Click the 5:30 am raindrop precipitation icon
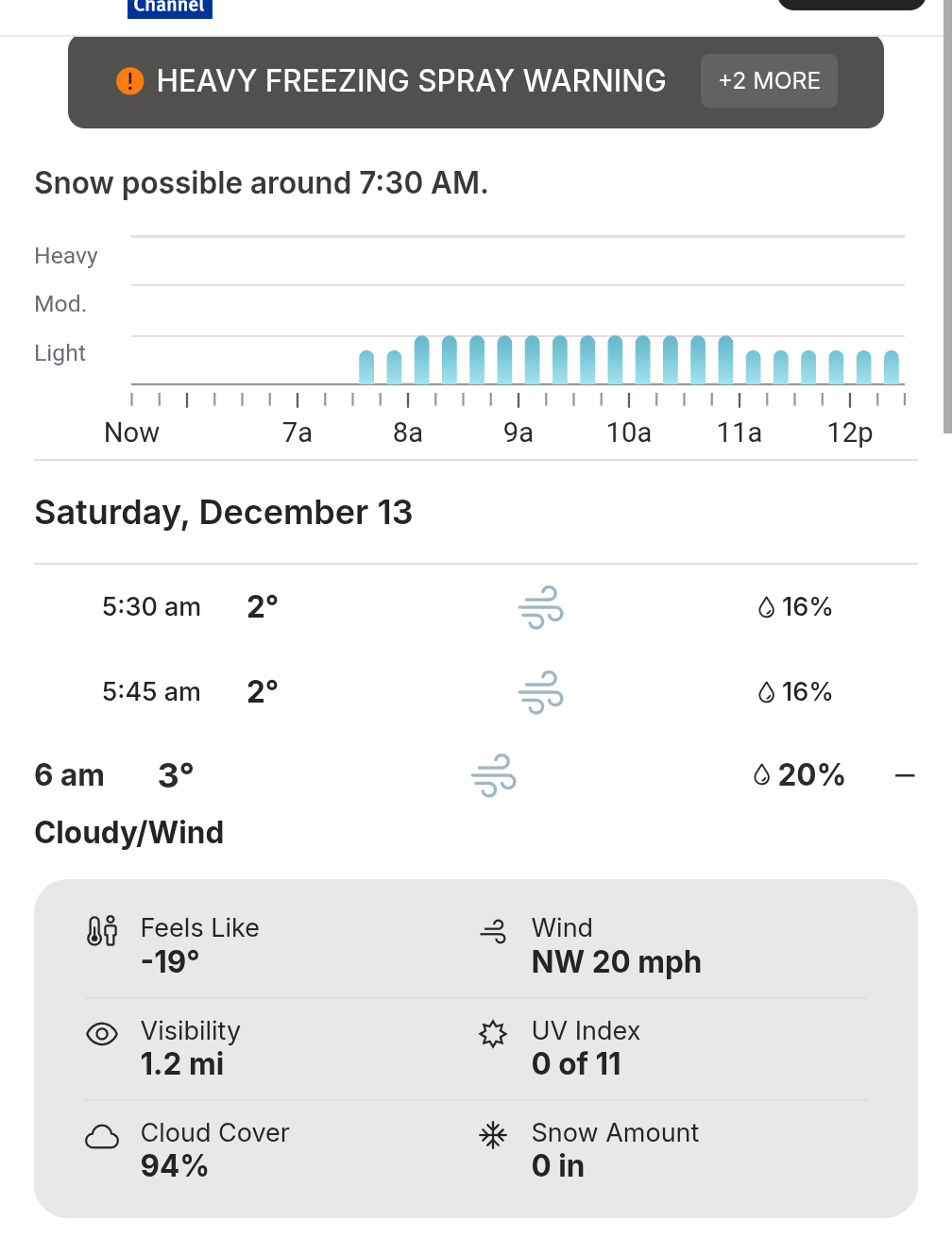This screenshot has width=952, height=1238. pyautogui.click(x=767, y=607)
